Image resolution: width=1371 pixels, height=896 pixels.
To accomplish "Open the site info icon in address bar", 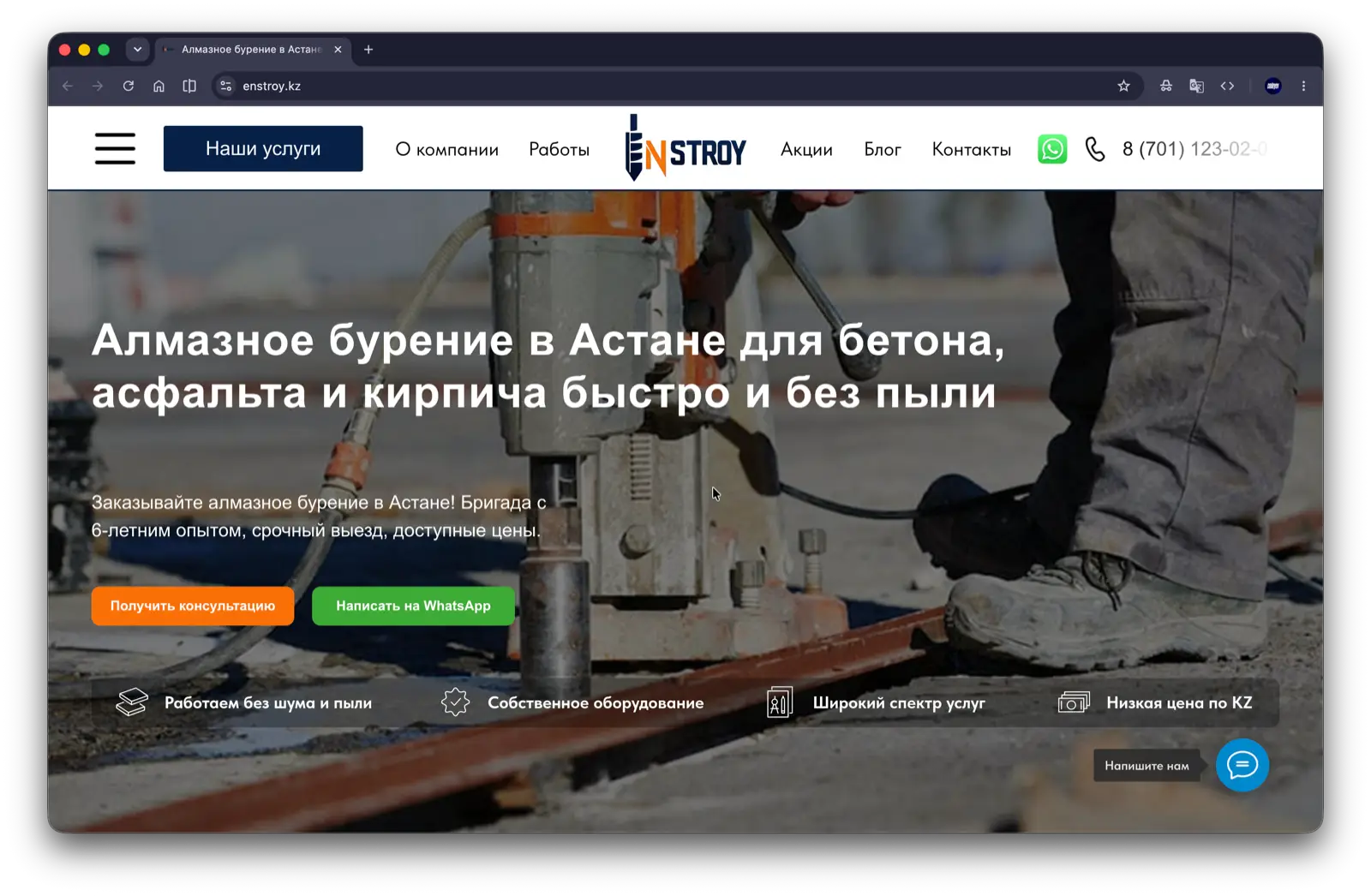I will click(x=226, y=86).
